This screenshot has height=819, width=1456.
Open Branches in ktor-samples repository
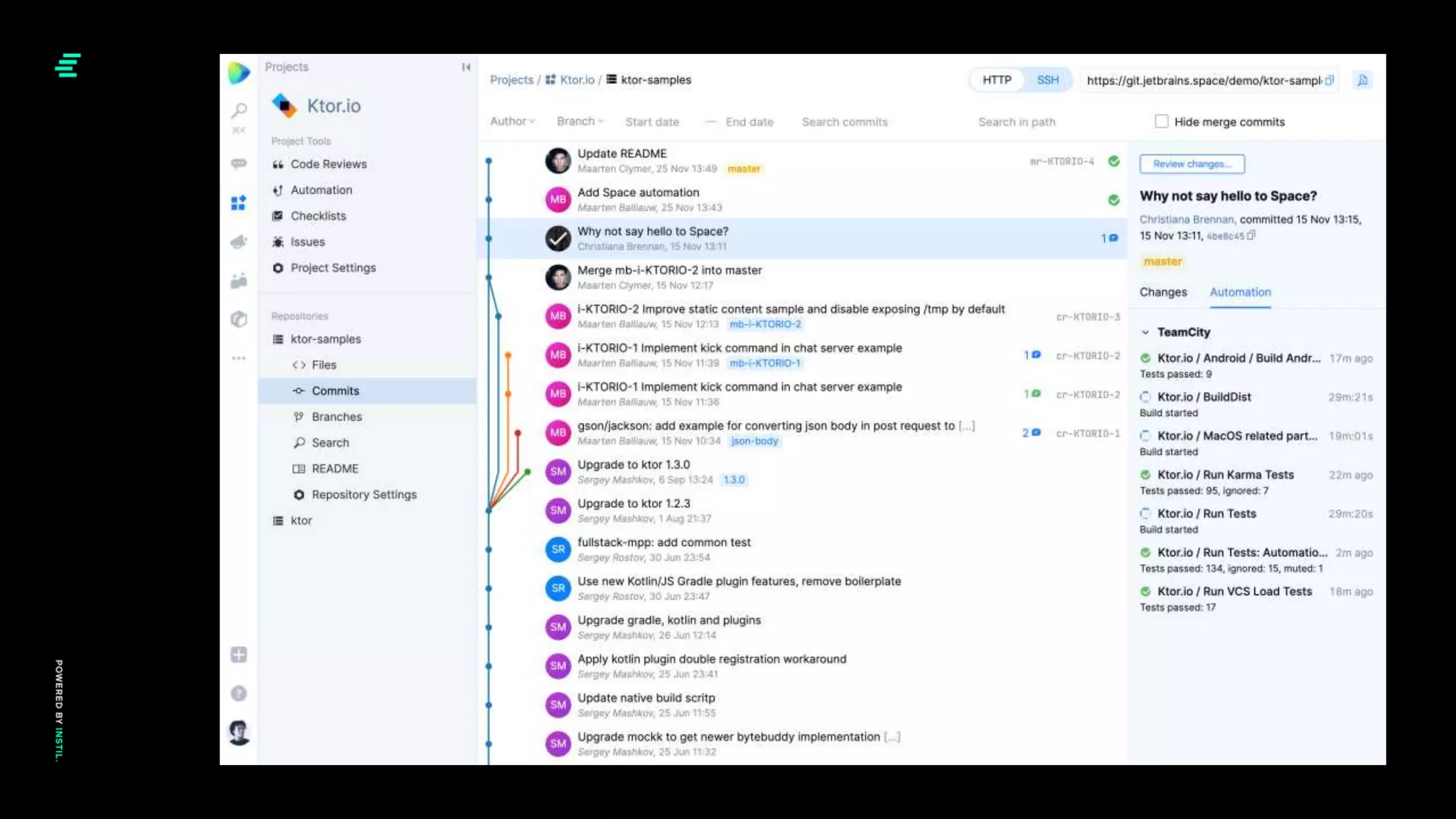pos(336,417)
